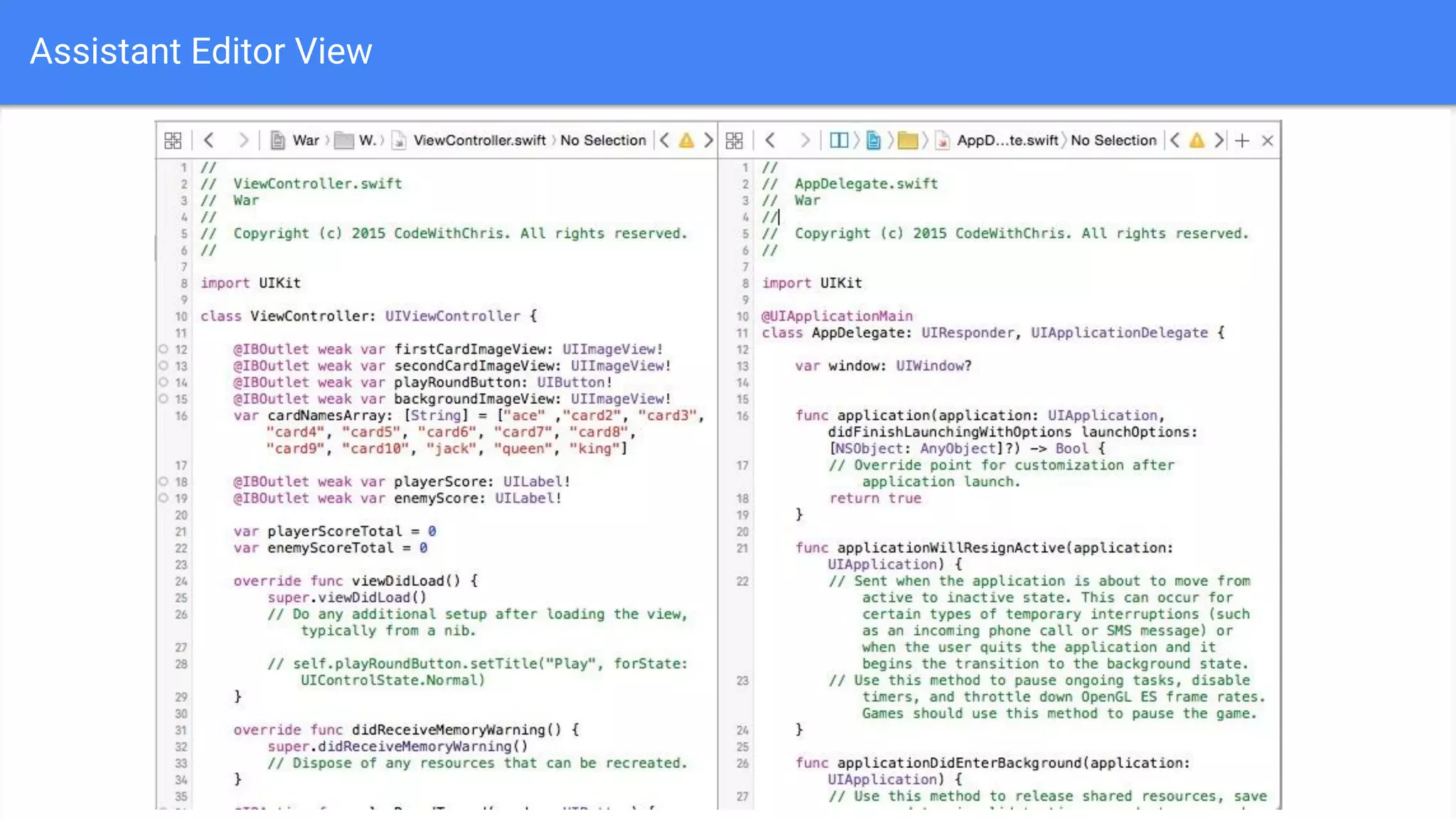1456x819 pixels.
Task: Click the warning icon in left jump bar
Action: [686, 140]
